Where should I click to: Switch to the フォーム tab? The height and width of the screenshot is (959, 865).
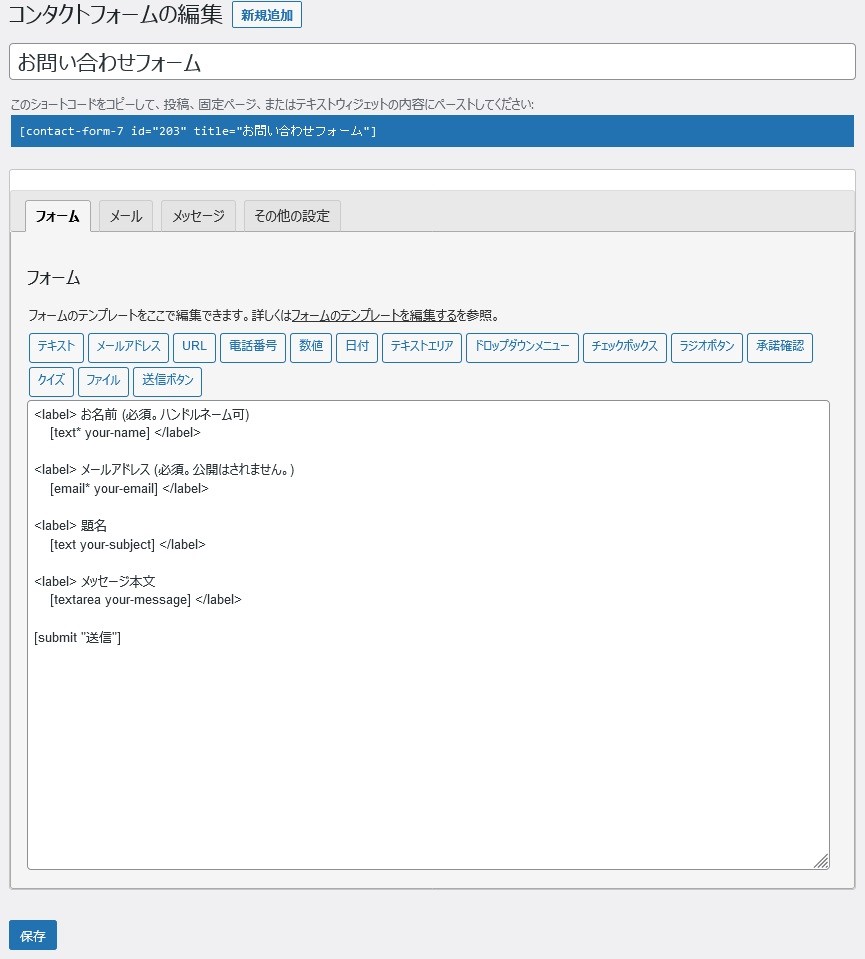(58, 216)
